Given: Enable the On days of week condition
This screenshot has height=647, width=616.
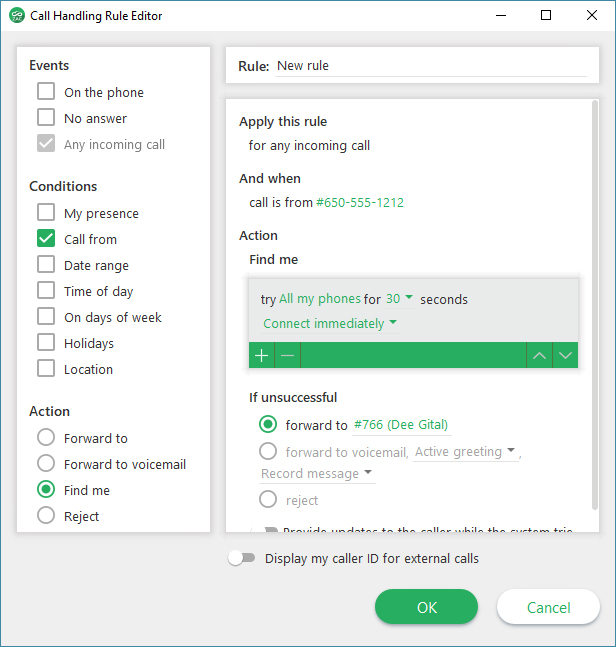Looking at the screenshot, I should (46, 316).
